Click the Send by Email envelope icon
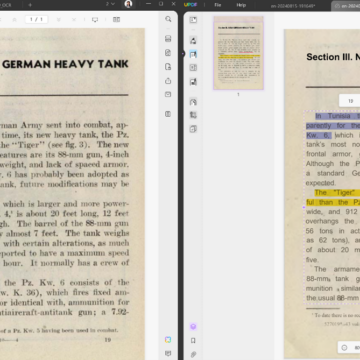 click(x=168, y=95)
